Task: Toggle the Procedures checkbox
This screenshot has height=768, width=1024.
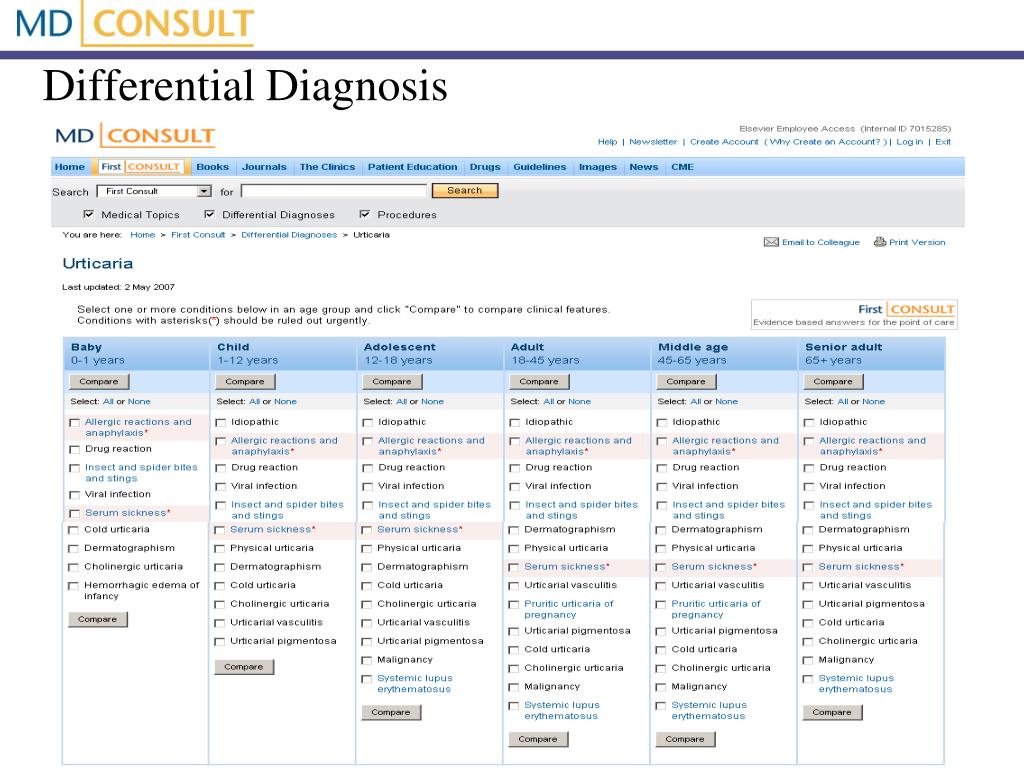Action: tap(364, 214)
